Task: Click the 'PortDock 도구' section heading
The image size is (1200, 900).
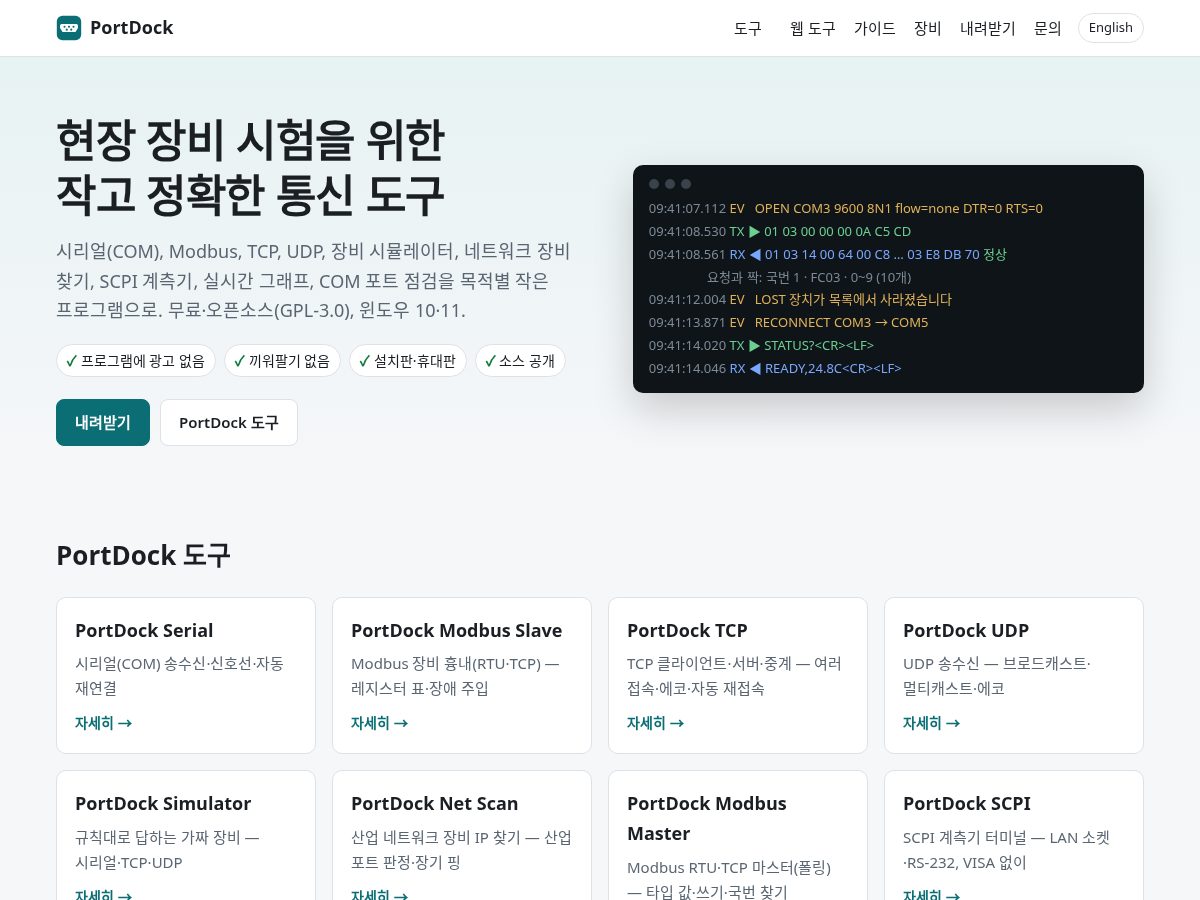Action: (x=143, y=555)
